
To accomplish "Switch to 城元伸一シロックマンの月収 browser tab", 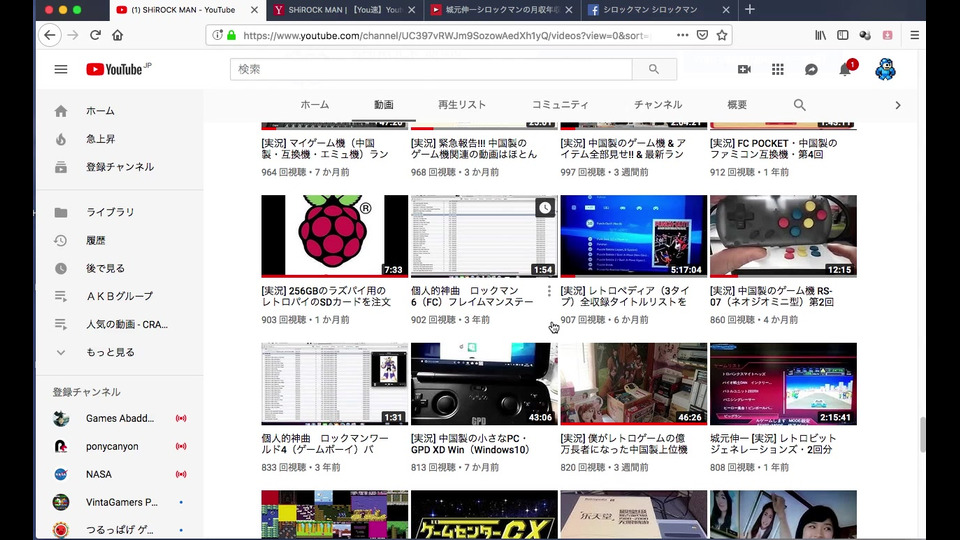I will 502,10.
